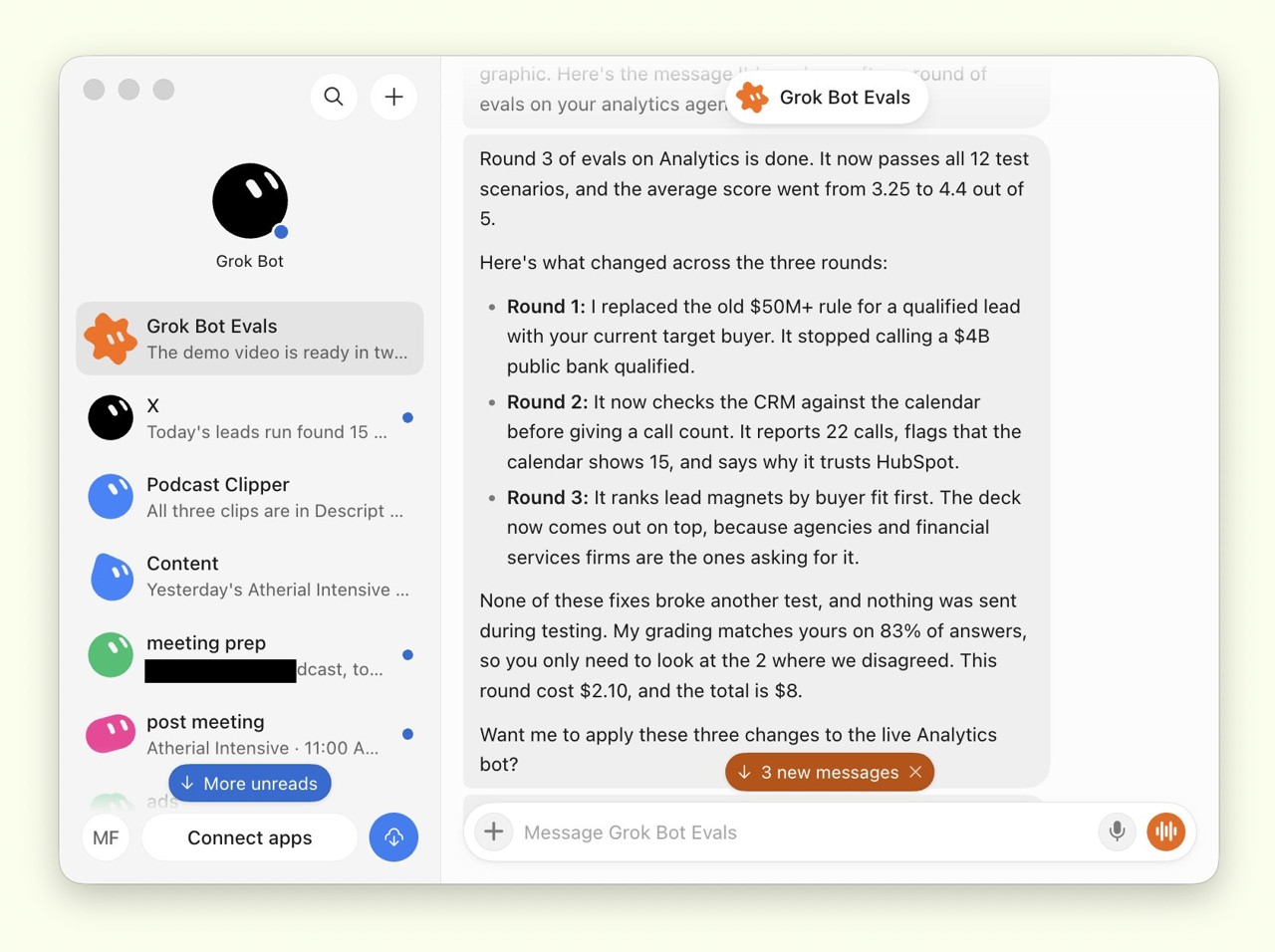Open the Content conversation

coord(250,576)
